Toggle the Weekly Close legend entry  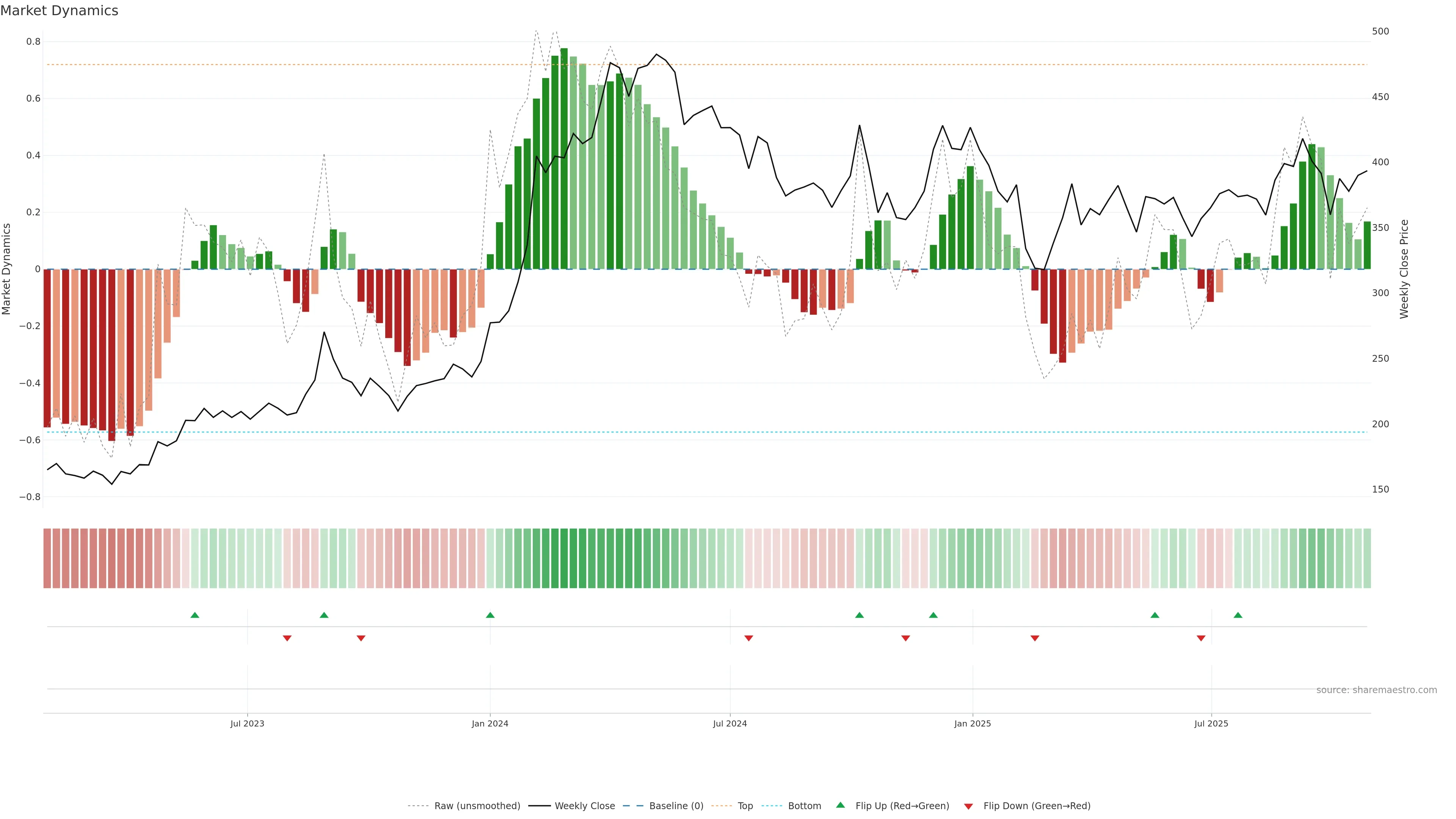(x=584, y=806)
